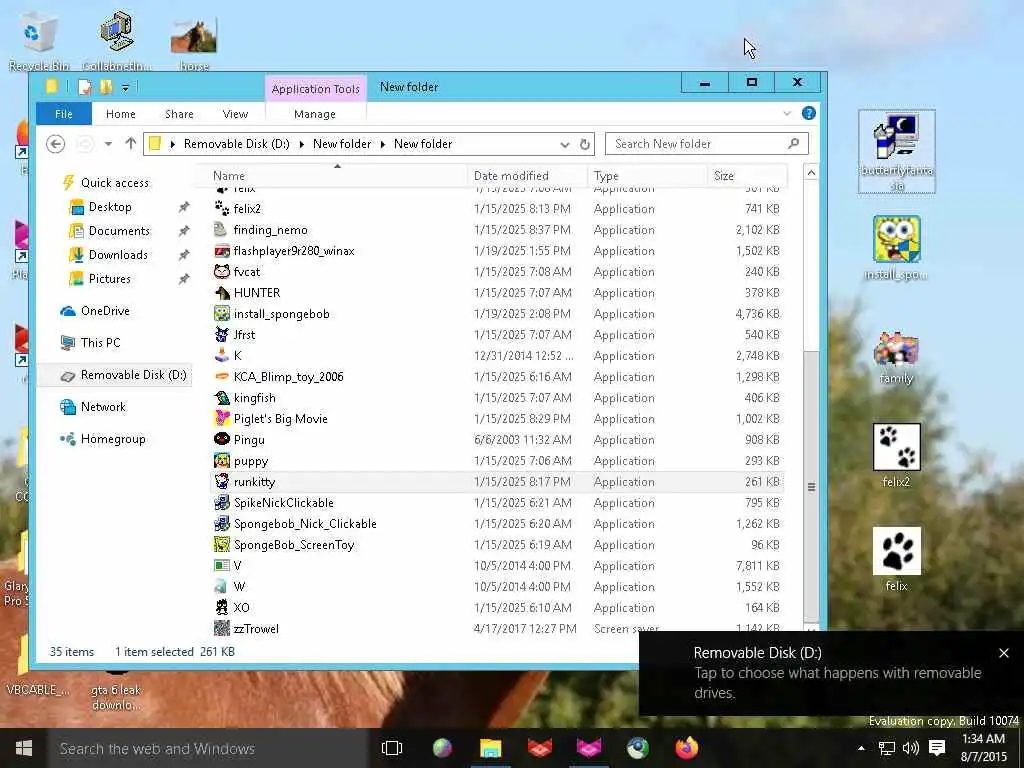This screenshot has height=768, width=1024.
Task: Click the scroll up arrow of file list
Action: tap(811, 173)
